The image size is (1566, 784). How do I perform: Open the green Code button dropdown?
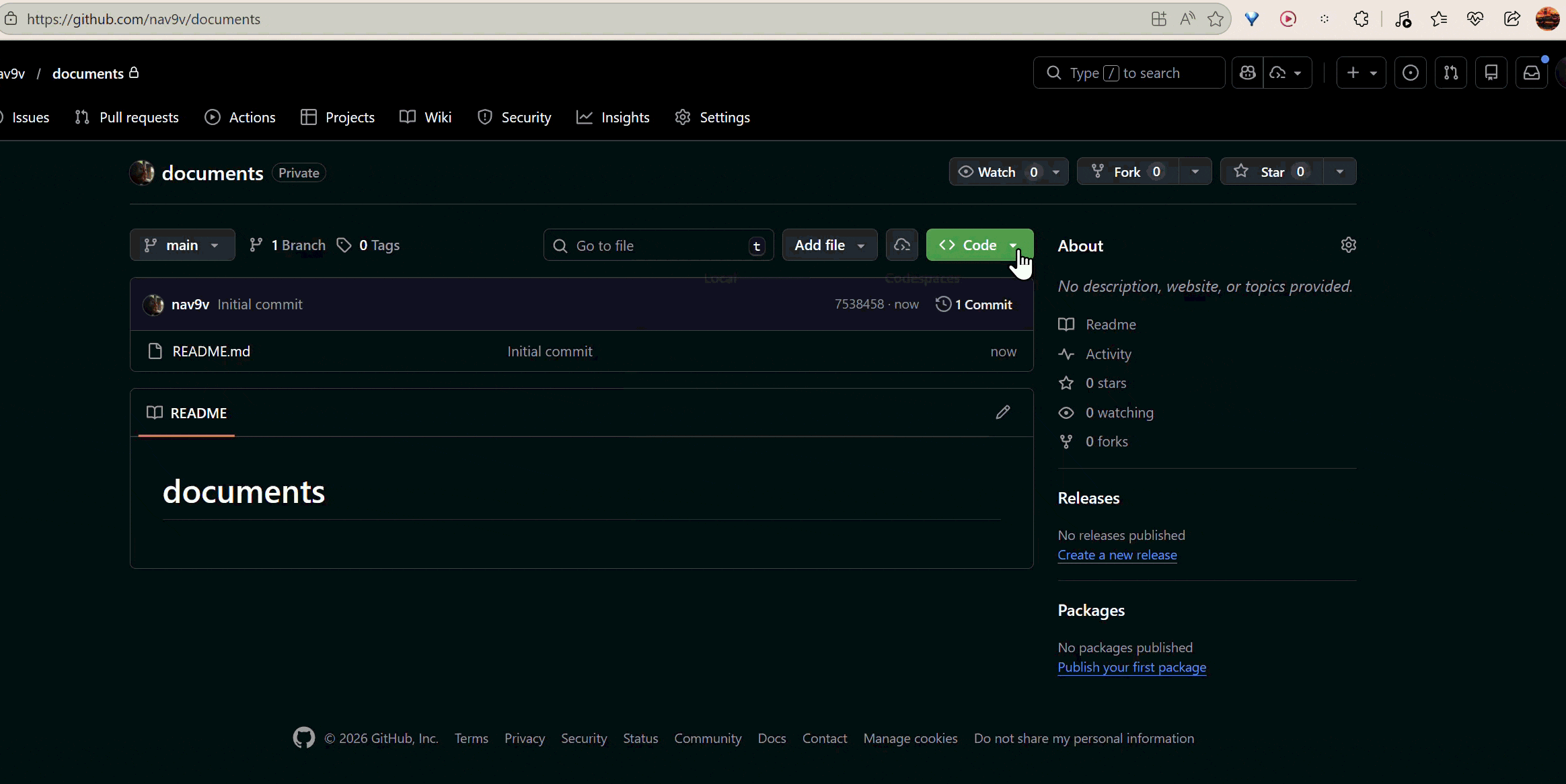tap(1013, 245)
